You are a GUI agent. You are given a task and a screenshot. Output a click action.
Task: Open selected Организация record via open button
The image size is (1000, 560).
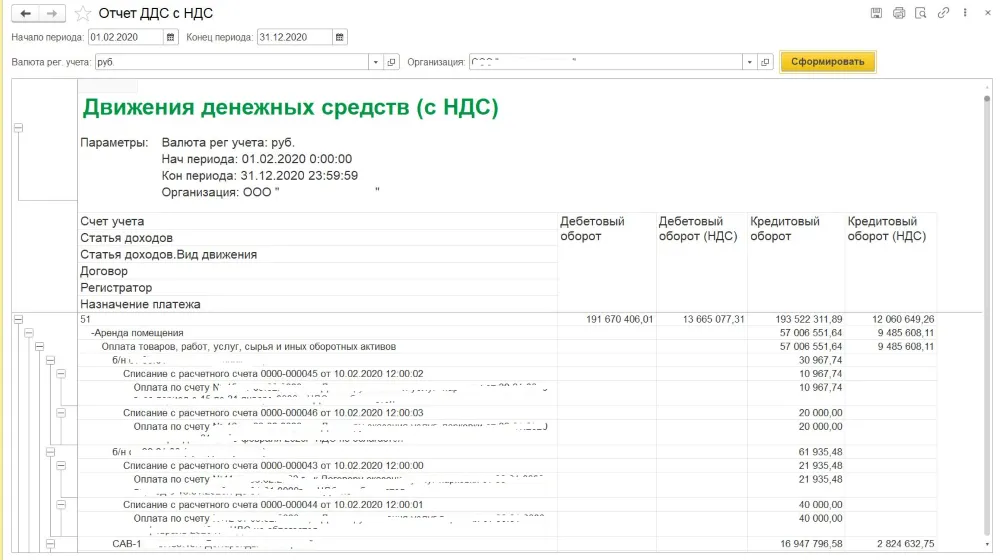[x=765, y=62]
